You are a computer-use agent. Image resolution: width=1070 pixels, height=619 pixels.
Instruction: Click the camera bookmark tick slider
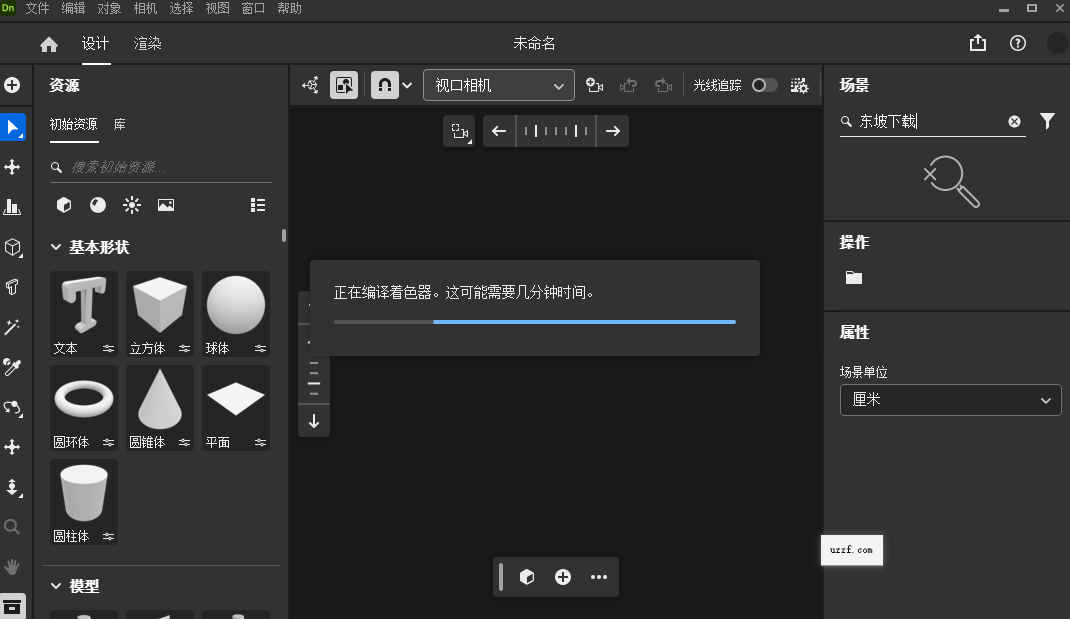pyautogui.click(x=555, y=130)
